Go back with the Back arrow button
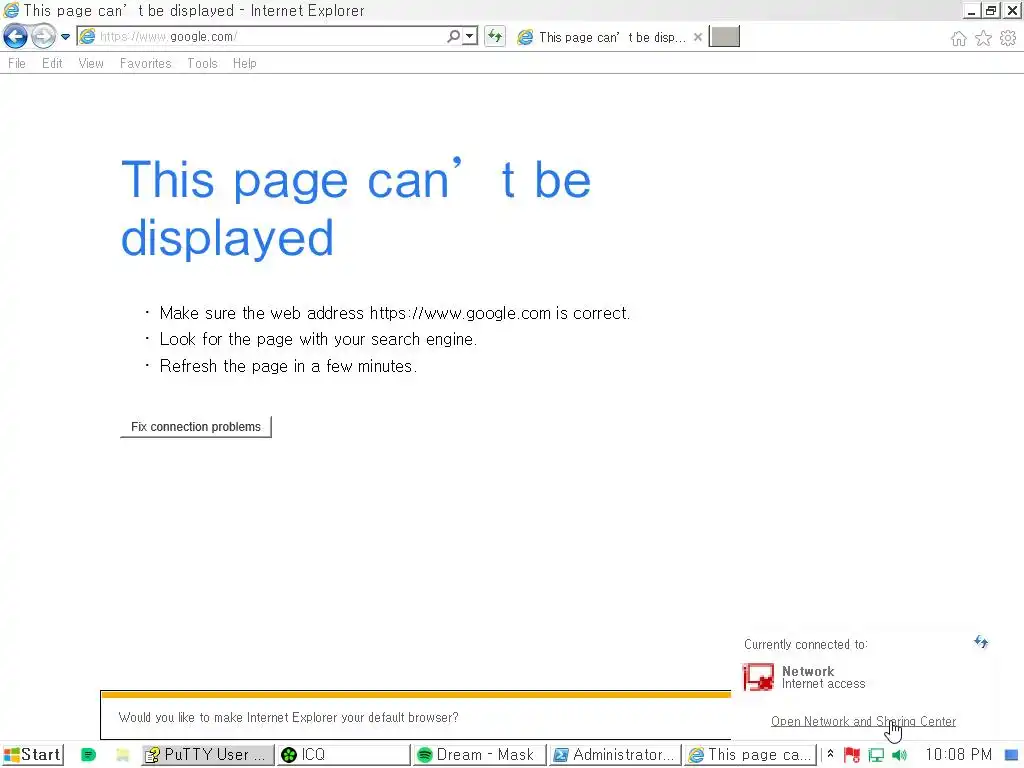This screenshot has height=768, width=1024. [x=16, y=37]
